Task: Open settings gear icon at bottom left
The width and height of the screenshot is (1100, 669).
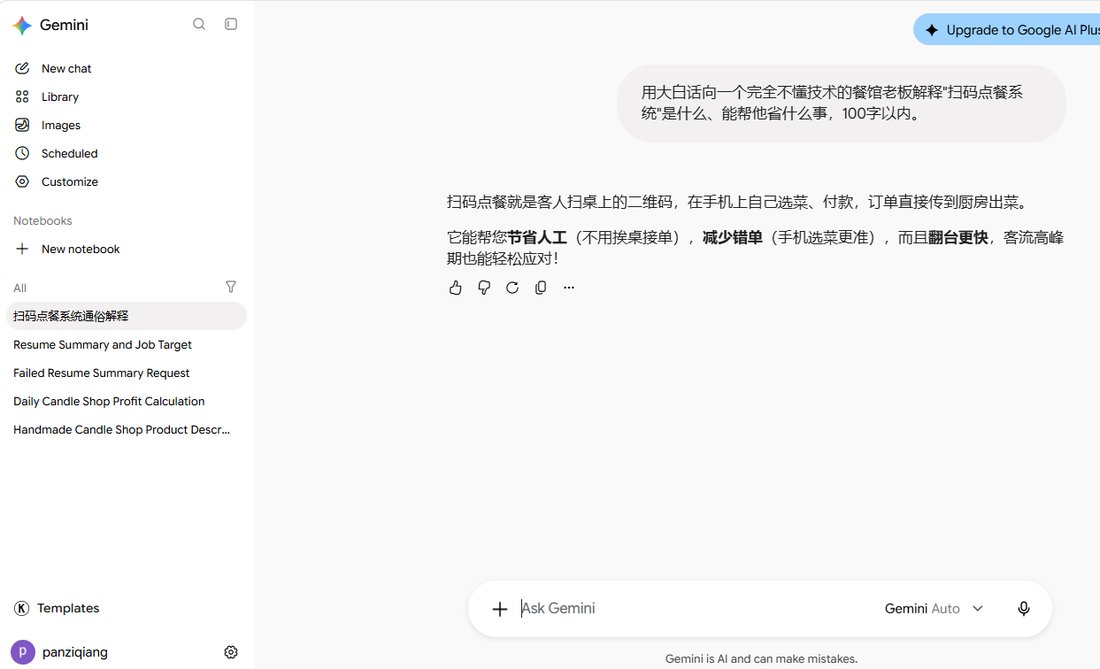Action: point(231,652)
